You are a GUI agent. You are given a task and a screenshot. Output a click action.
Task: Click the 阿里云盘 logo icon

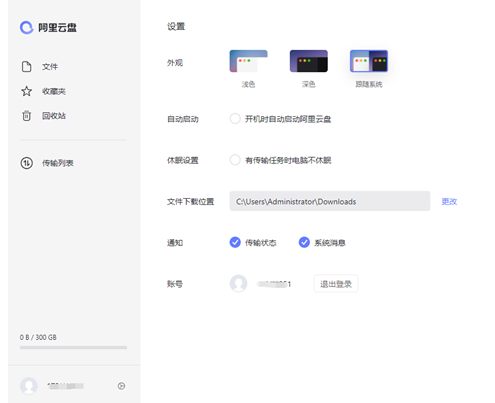tap(27, 27)
